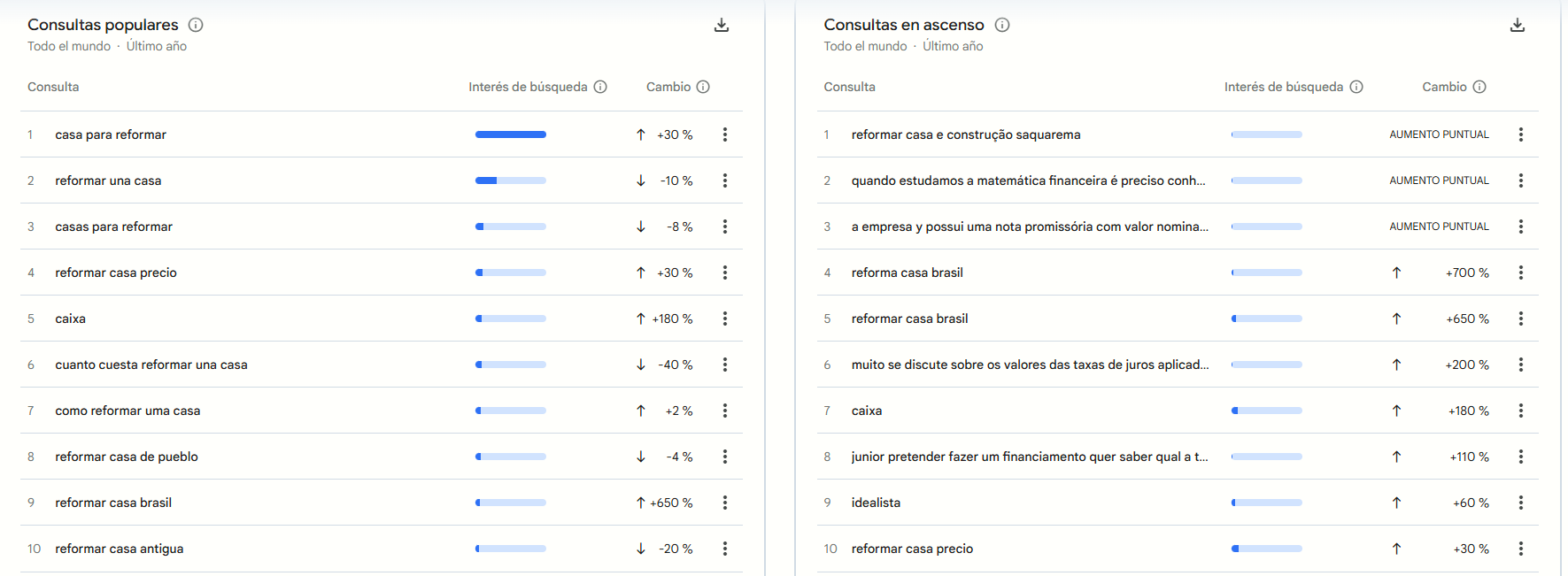Select the query reformar casa de pueblo

click(127, 457)
